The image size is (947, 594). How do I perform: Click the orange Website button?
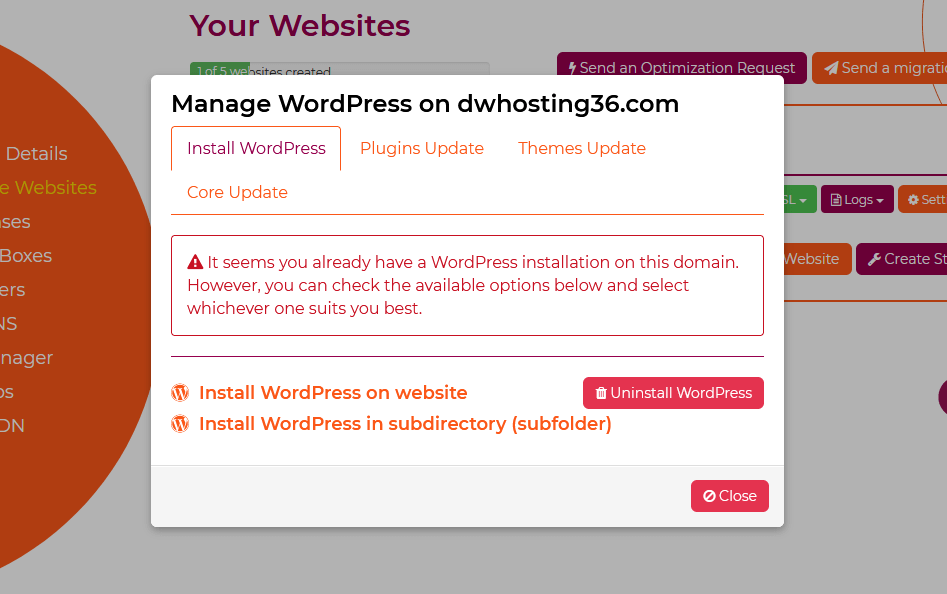(x=817, y=259)
